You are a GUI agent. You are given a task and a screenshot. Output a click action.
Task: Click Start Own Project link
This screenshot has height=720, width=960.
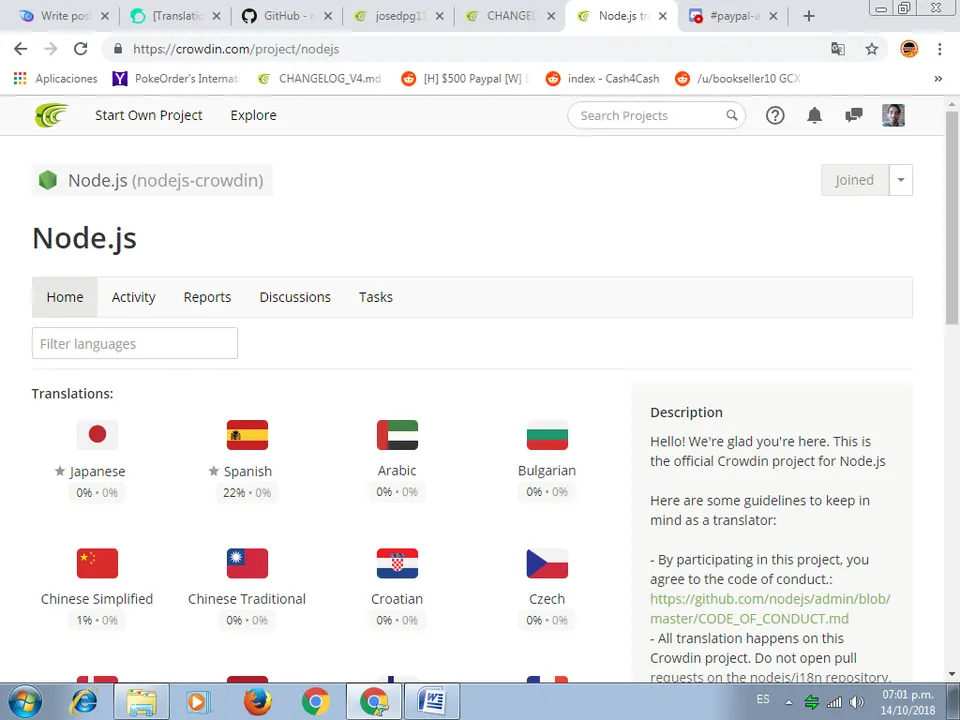(149, 115)
